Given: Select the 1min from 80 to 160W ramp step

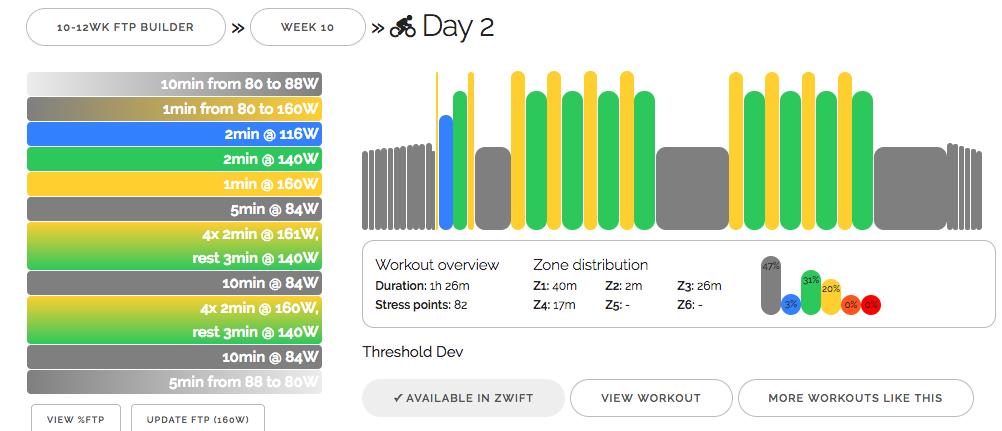Looking at the screenshot, I should [174, 109].
